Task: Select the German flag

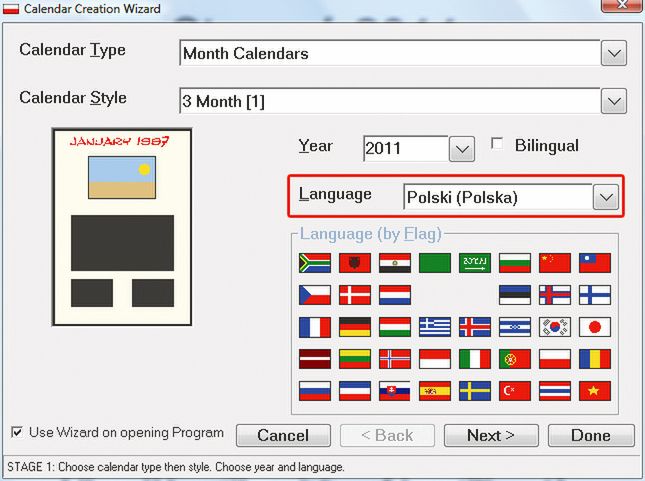Action: pos(355,327)
